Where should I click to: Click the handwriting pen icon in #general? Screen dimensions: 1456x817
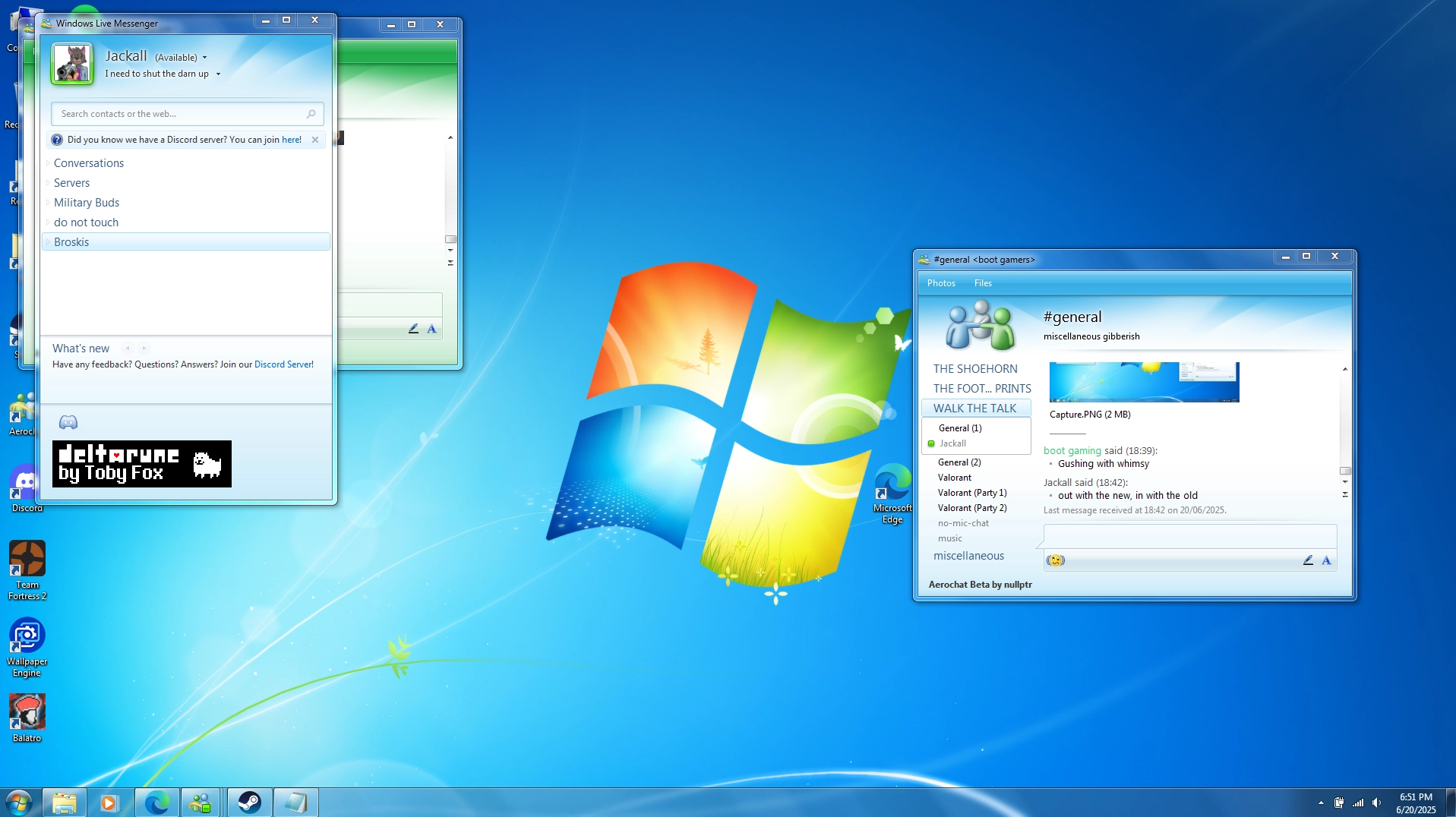1308,560
